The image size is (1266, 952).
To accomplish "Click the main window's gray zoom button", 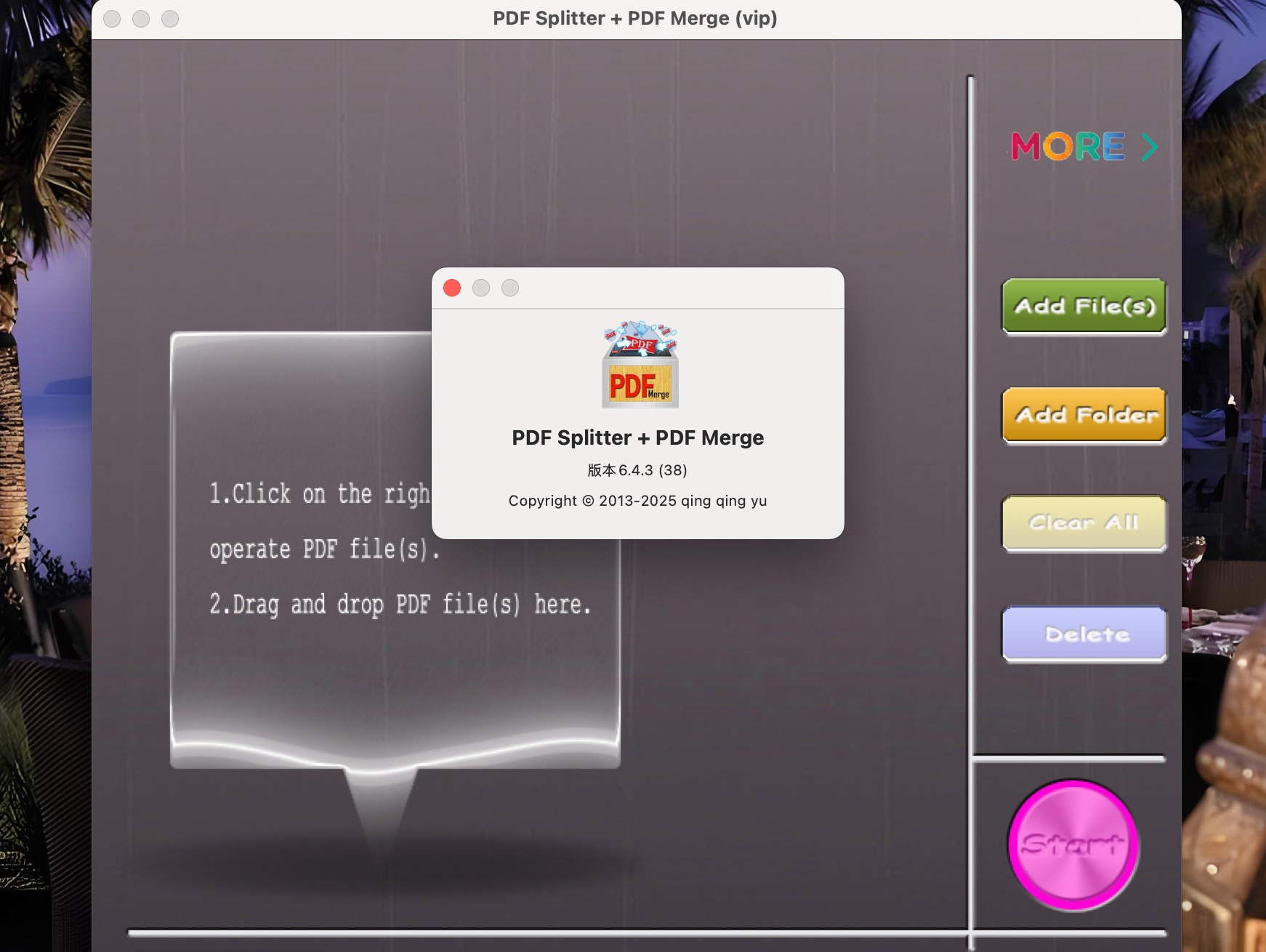I will tap(170, 19).
